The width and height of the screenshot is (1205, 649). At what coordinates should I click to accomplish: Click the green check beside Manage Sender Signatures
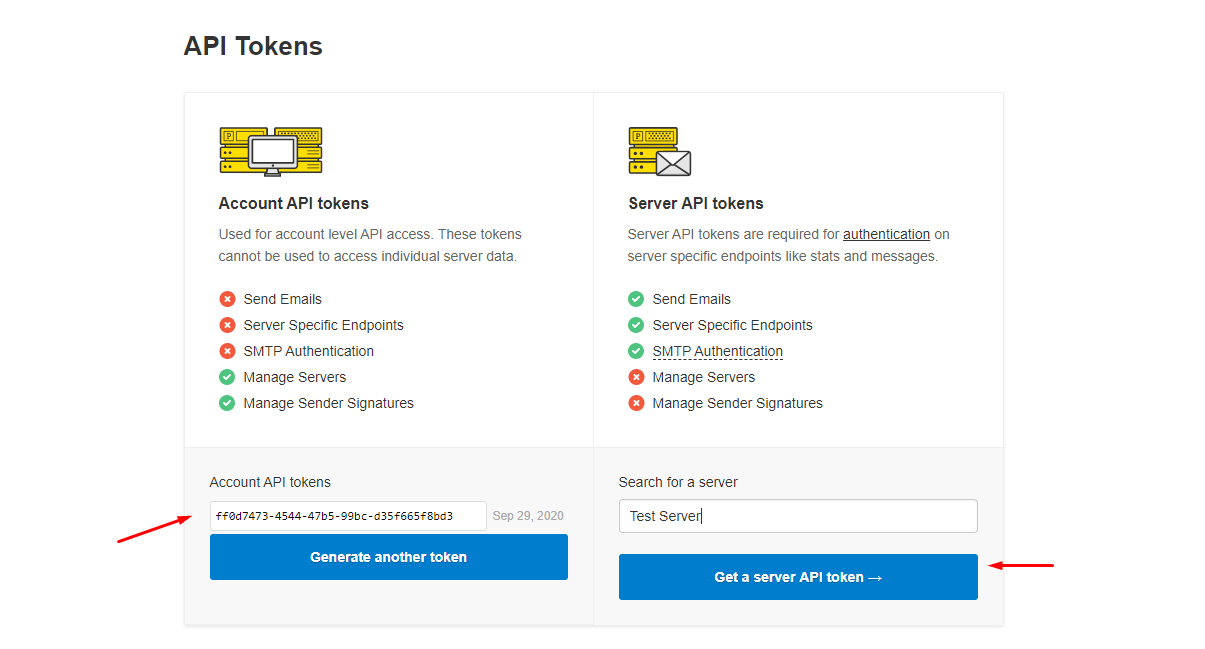pos(226,403)
